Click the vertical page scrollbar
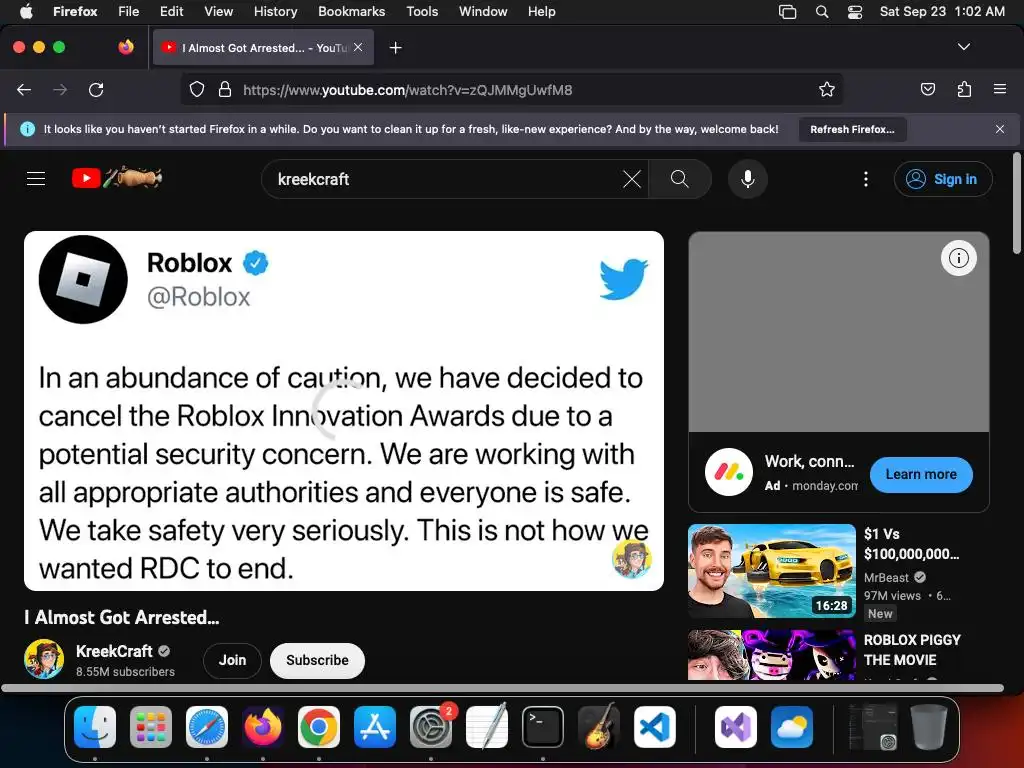 (x=1017, y=203)
